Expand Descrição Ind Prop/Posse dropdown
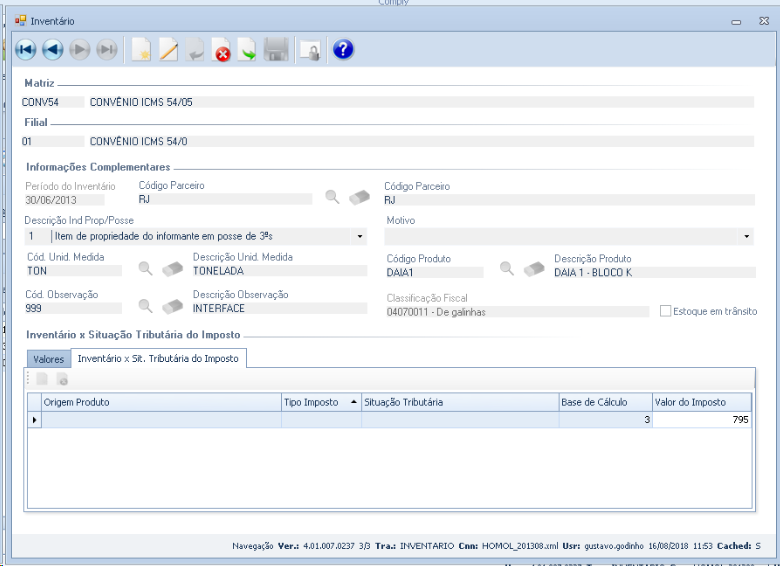Screen dimensions: 780x566 [x=360, y=236]
